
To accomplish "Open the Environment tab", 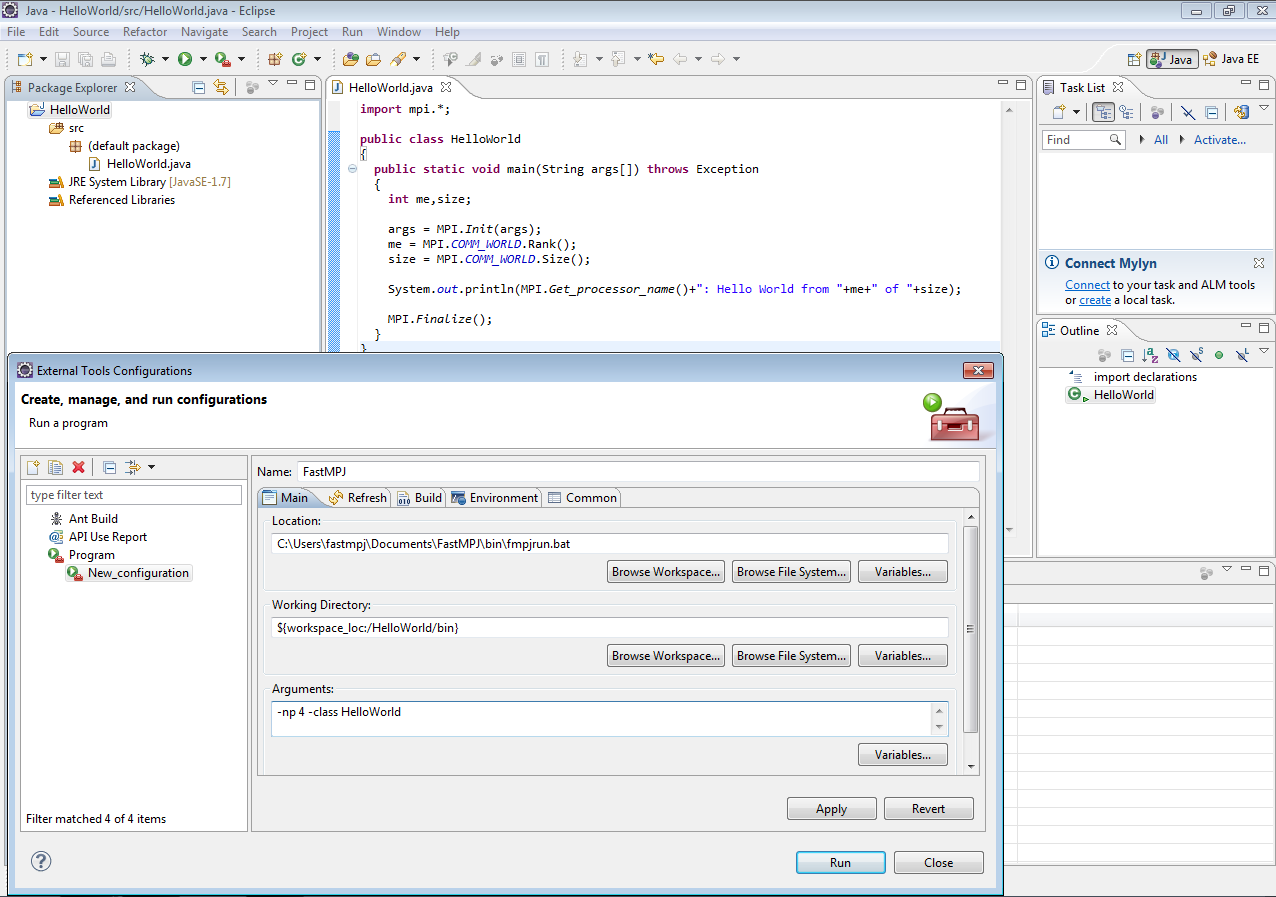I will tap(495, 497).
